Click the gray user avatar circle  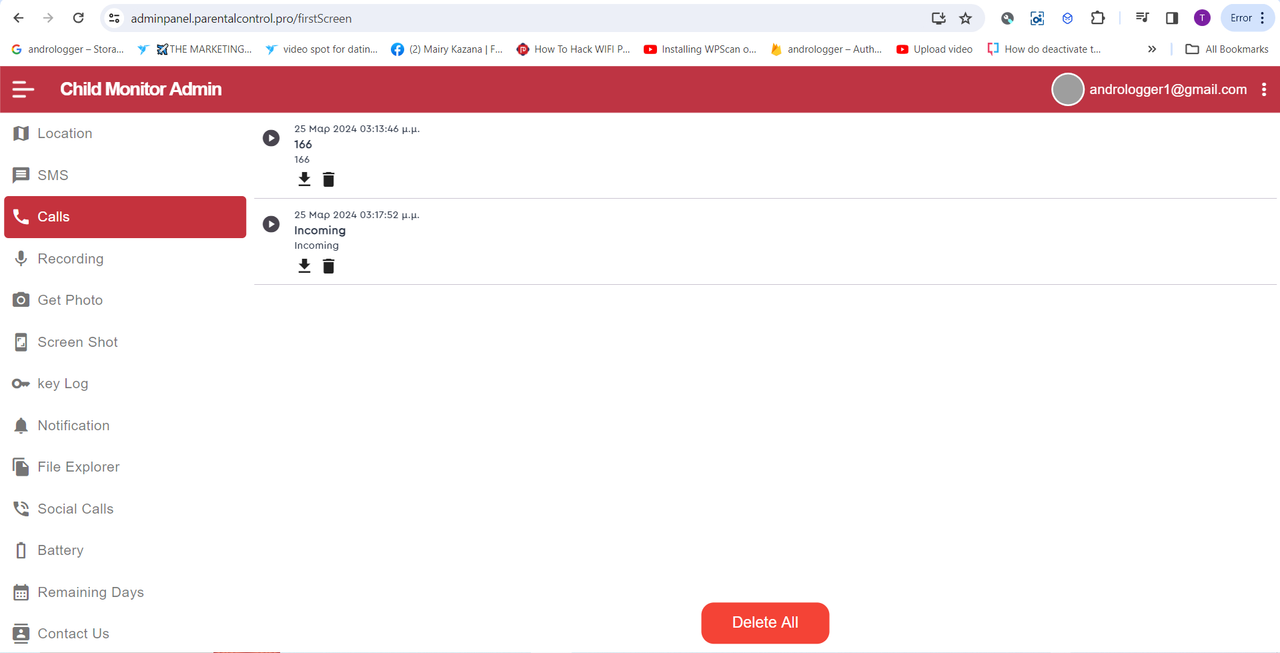click(1068, 89)
